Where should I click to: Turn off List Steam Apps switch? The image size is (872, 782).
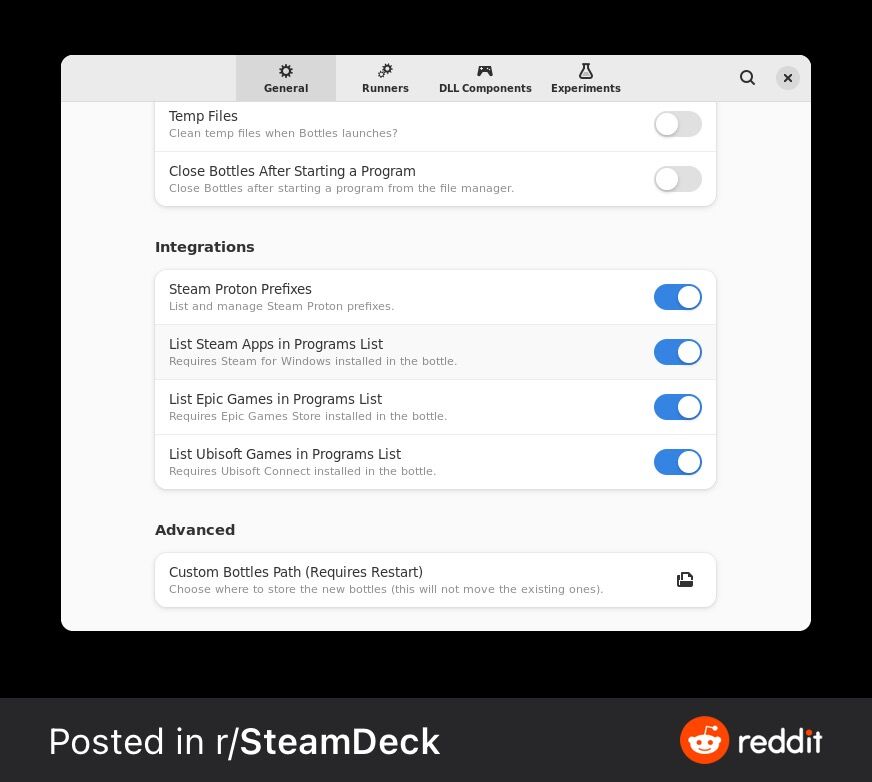[677, 352]
